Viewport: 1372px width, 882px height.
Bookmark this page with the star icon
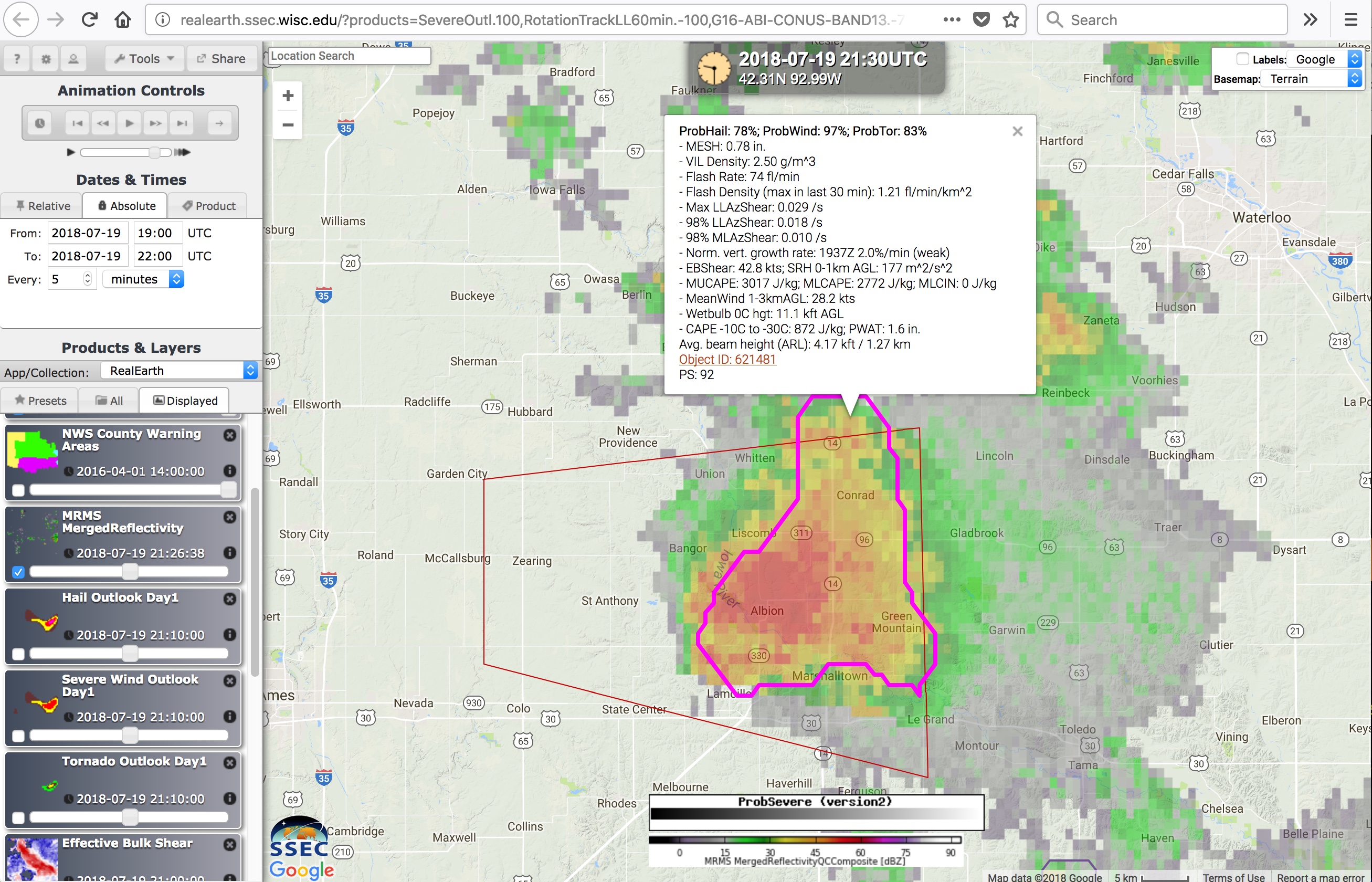[x=1011, y=20]
